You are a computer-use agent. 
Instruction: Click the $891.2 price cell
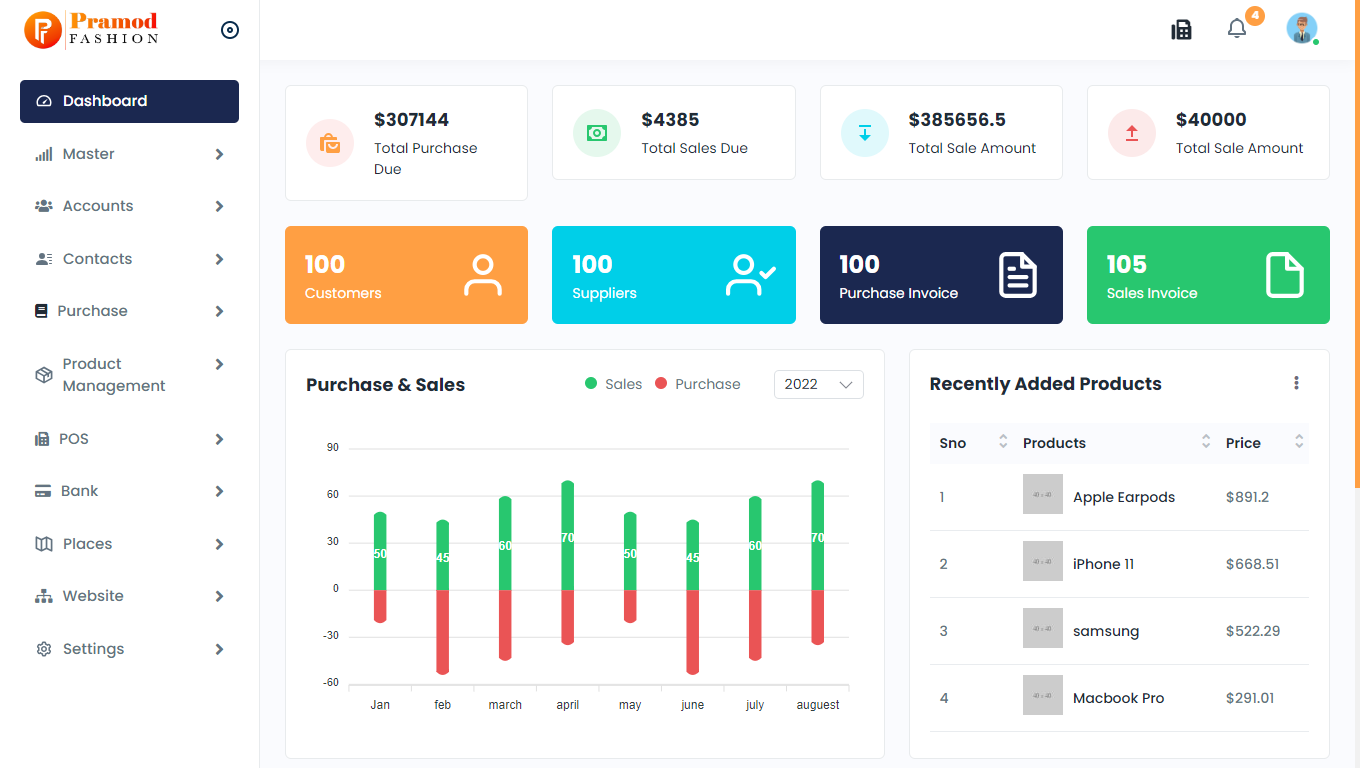(x=1247, y=497)
